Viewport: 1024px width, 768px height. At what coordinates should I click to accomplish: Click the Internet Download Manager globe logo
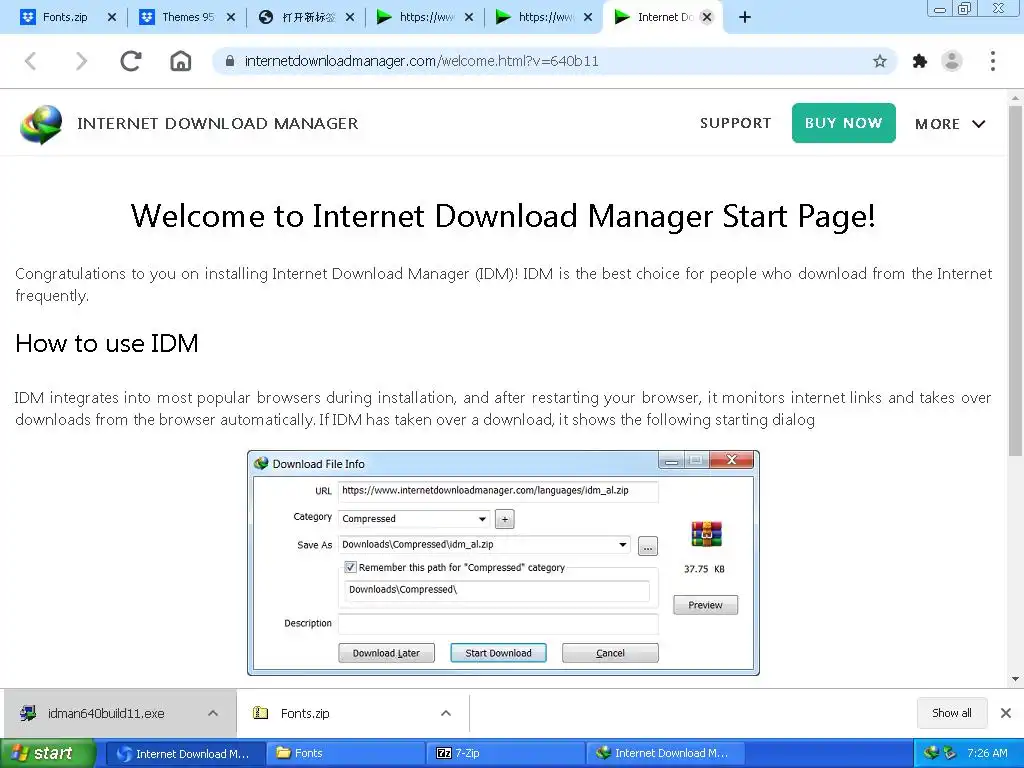coord(41,124)
